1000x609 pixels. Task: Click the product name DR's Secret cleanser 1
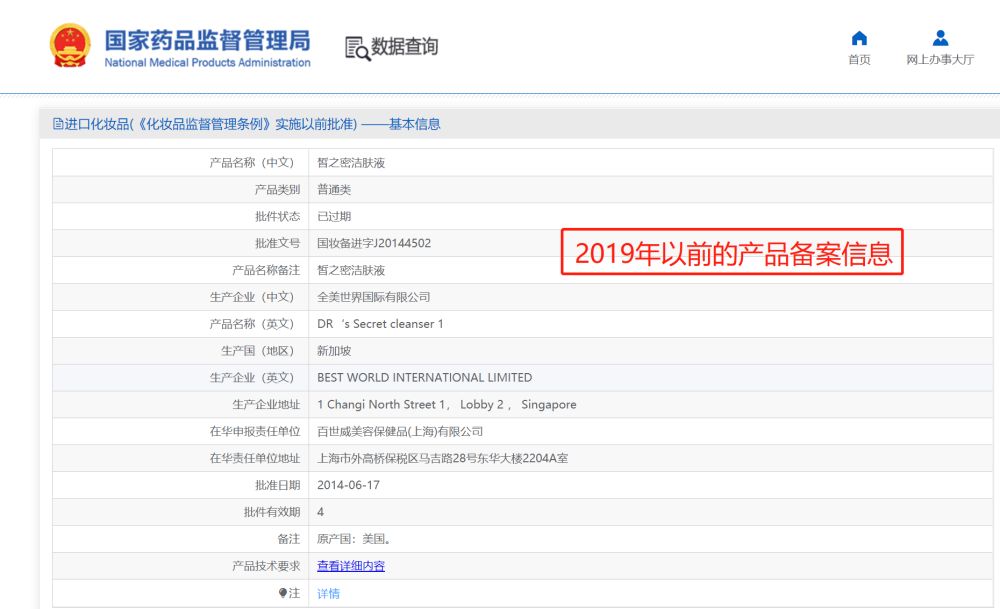click(x=380, y=324)
